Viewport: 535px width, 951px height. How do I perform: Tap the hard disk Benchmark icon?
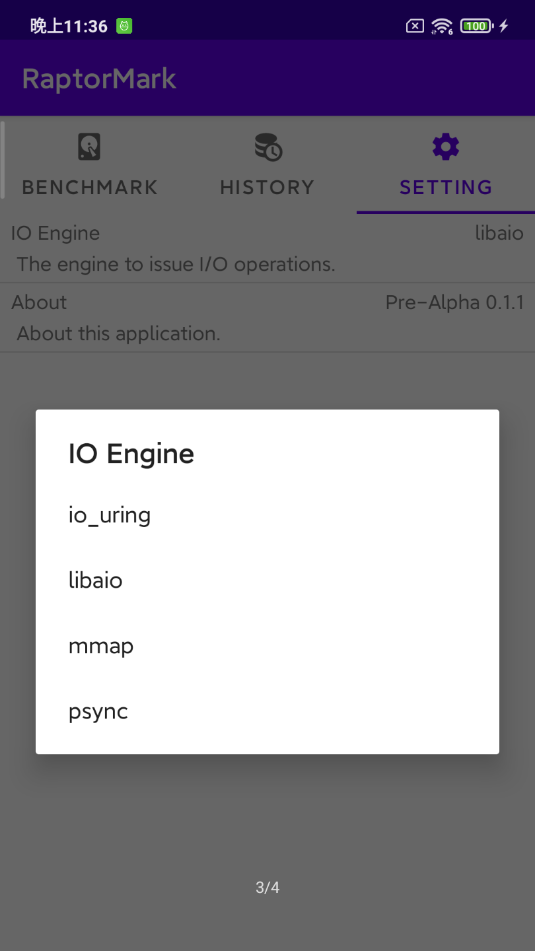pyautogui.click(x=89, y=147)
